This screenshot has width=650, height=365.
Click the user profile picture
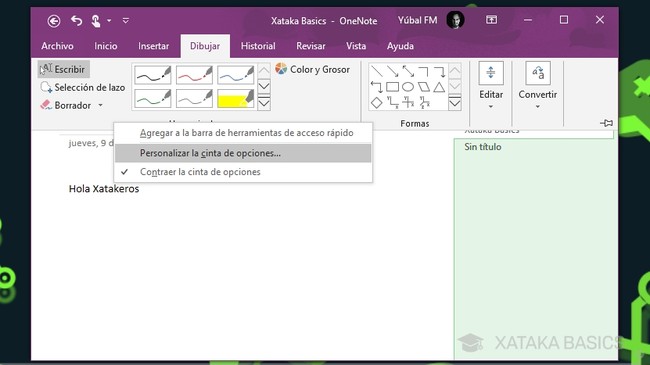point(455,20)
